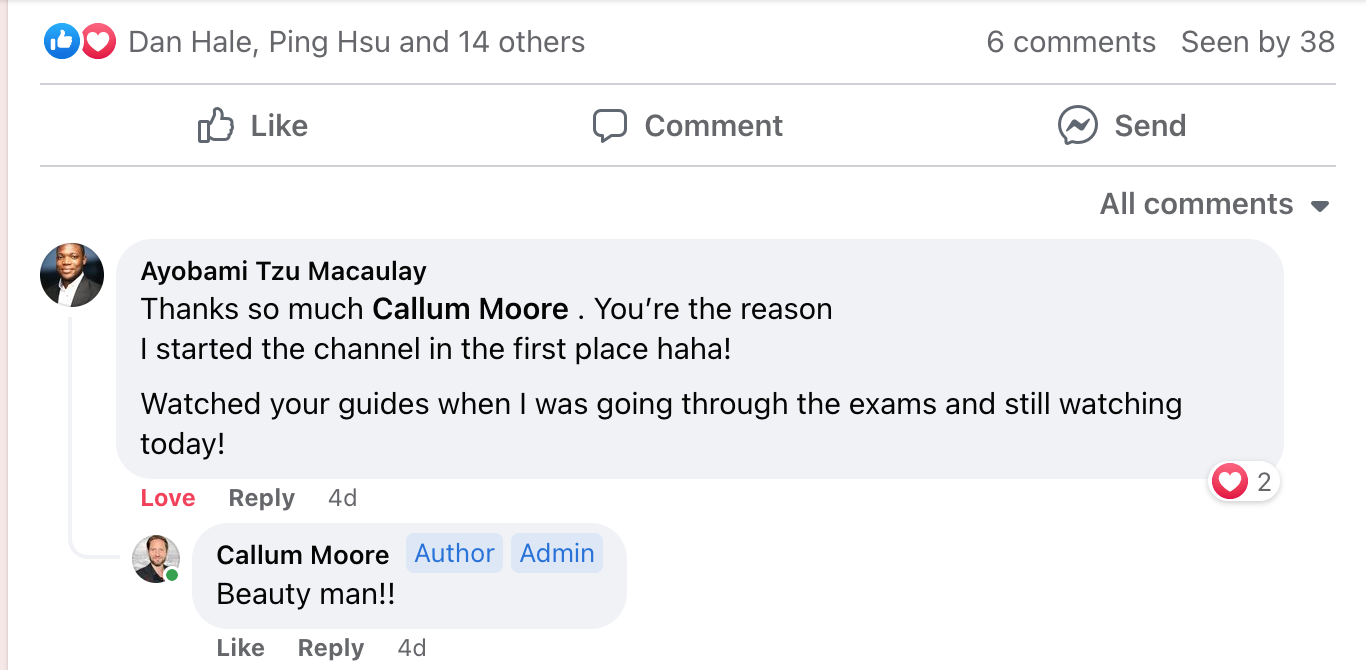1366x670 pixels.
Task: Open Callum Moore's profile picture
Action: pyautogui.click(x=156, y=559)
